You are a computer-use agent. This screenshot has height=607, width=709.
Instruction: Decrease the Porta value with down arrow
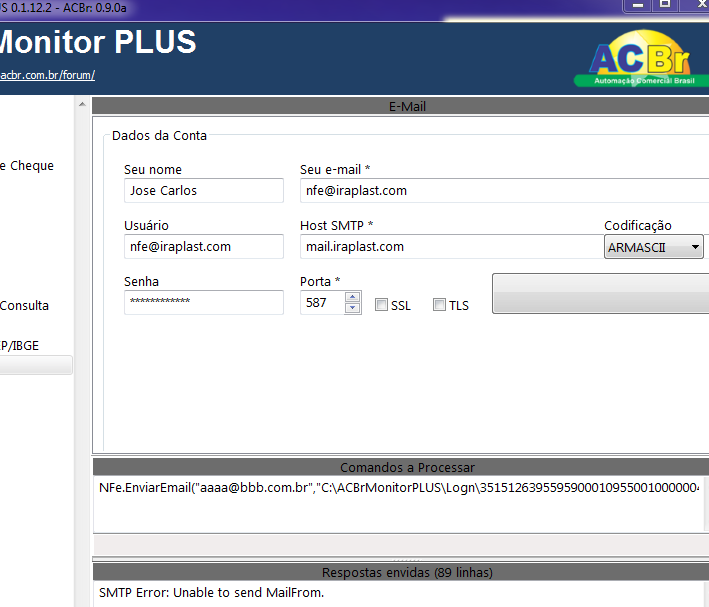coord(352,308)
